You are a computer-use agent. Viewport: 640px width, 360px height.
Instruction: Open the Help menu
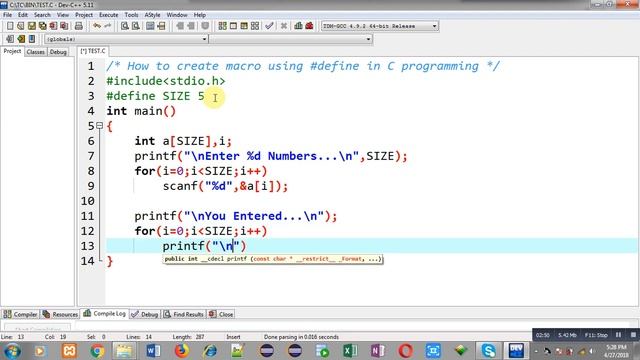(200, 15)
